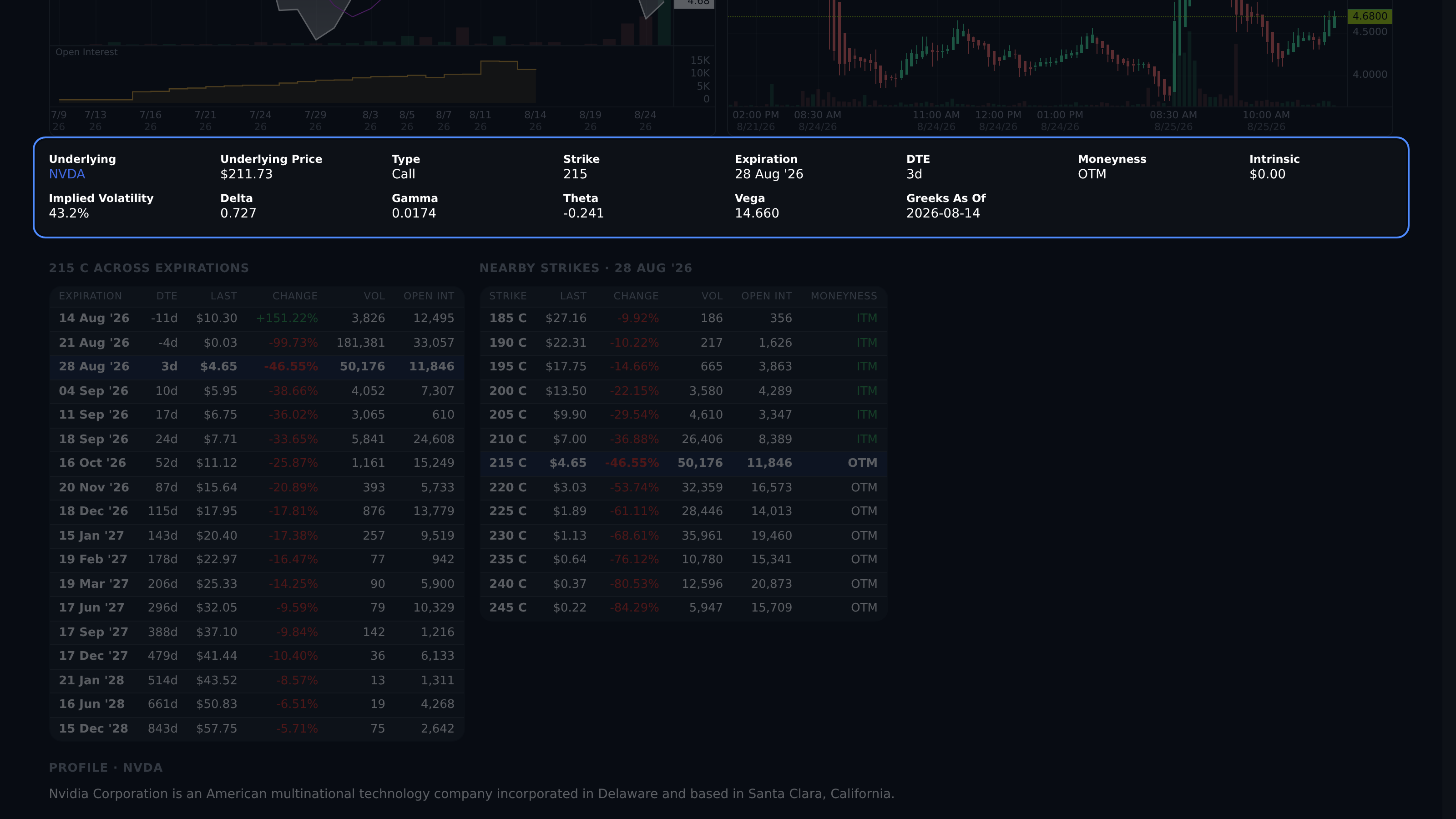The height and width of the screenshot is (819, 1456).
Task: Open the 185 C strike row
Action: pos(683,318)
